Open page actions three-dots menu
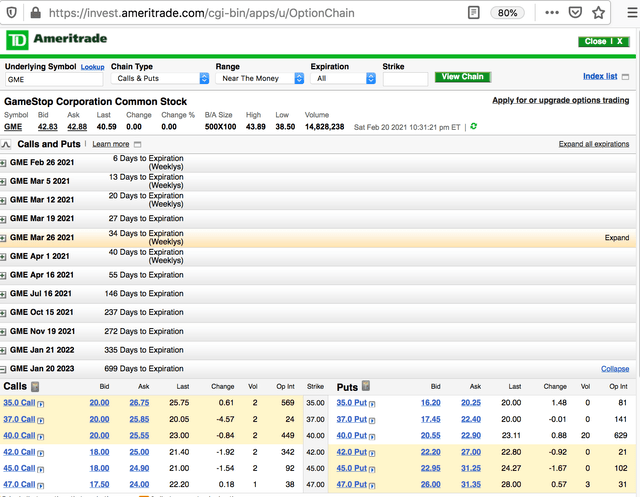The height and width of the screenshot is (497, 640). click(x=552, y=13)
